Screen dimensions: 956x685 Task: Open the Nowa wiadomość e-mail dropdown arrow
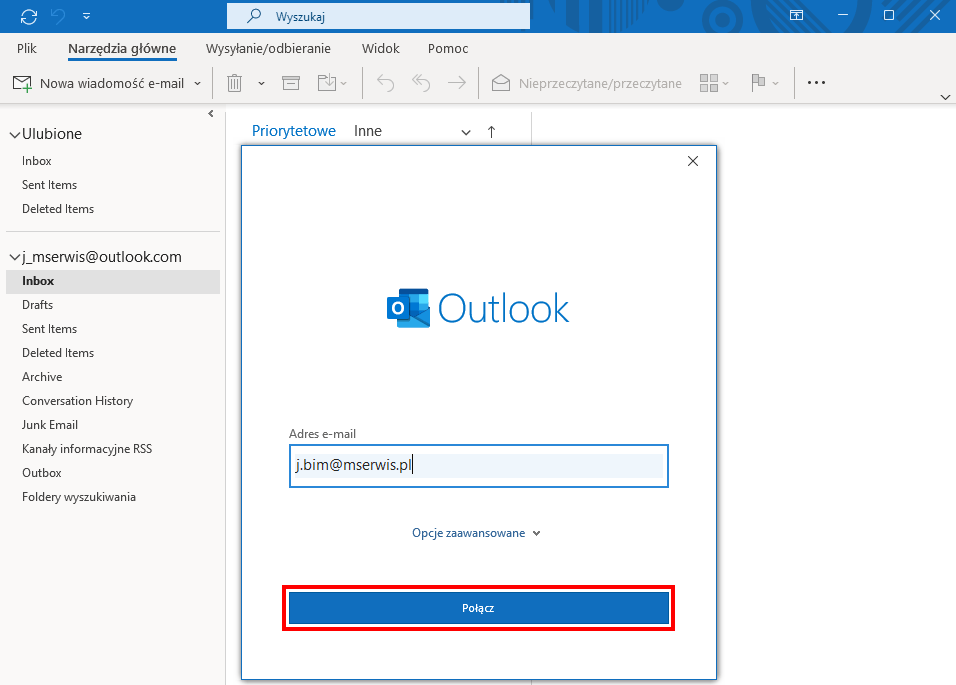(198, 83)
